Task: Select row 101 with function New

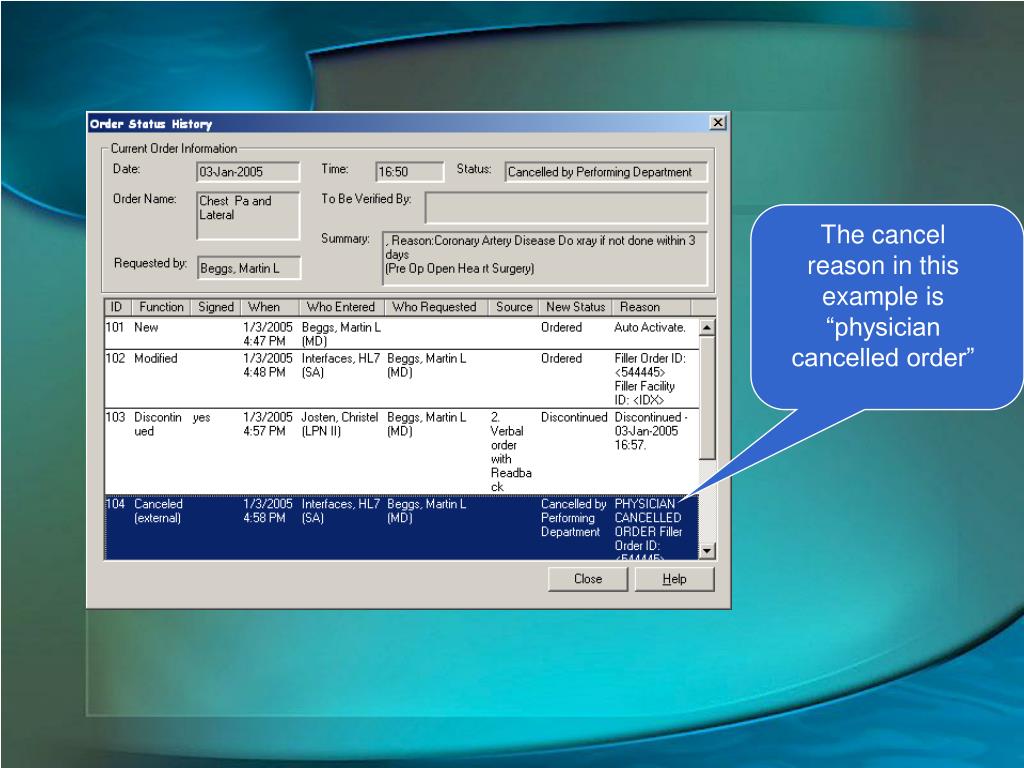Action: 402,334
